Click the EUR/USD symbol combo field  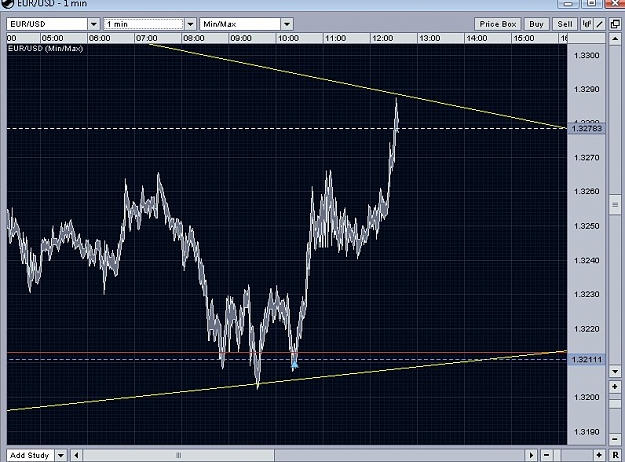coord(47,24)
